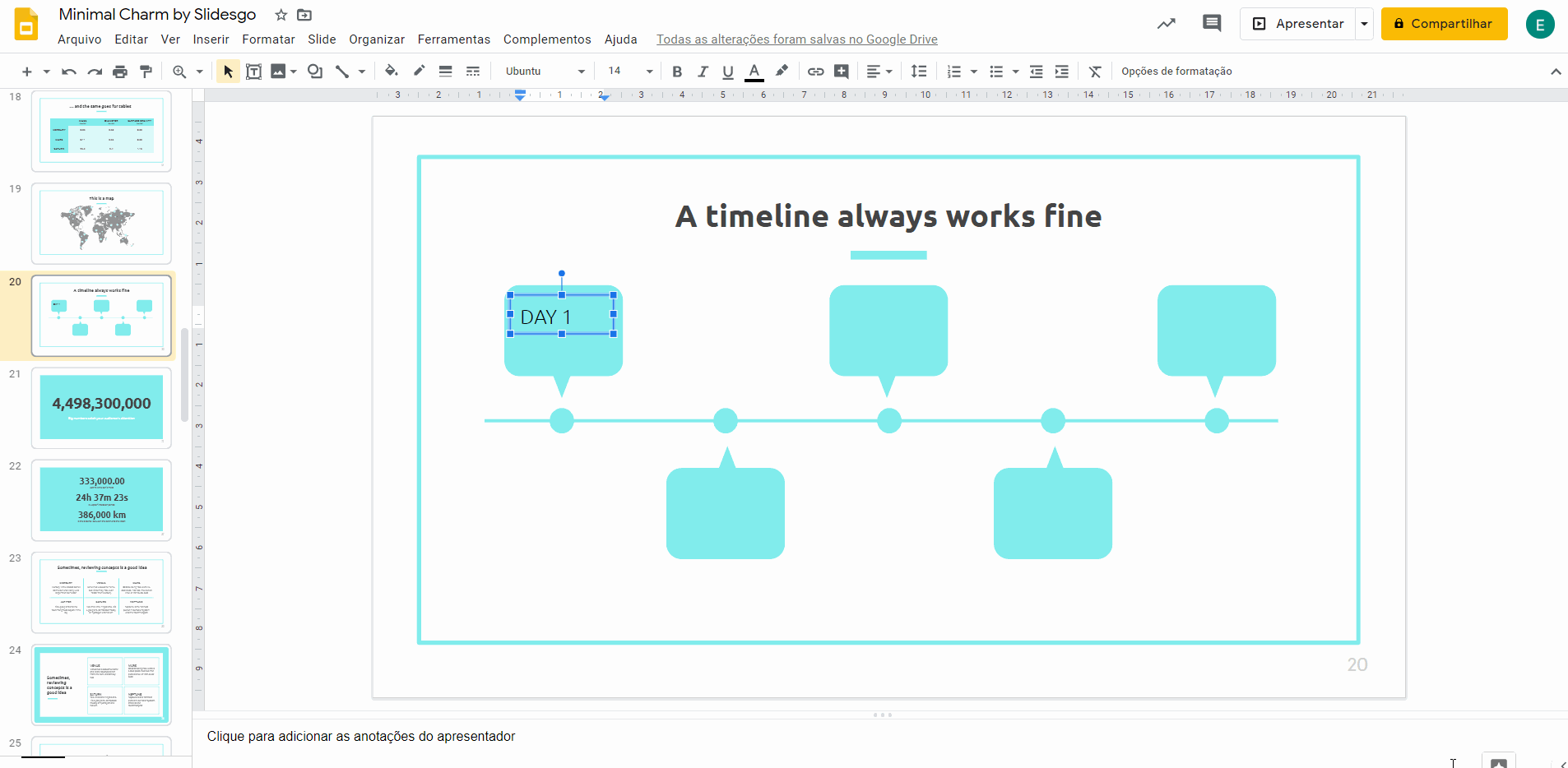Open the numbered list style dropdown arrow
This screenshot has height=768, width=1568.
[x=974, y=72]
